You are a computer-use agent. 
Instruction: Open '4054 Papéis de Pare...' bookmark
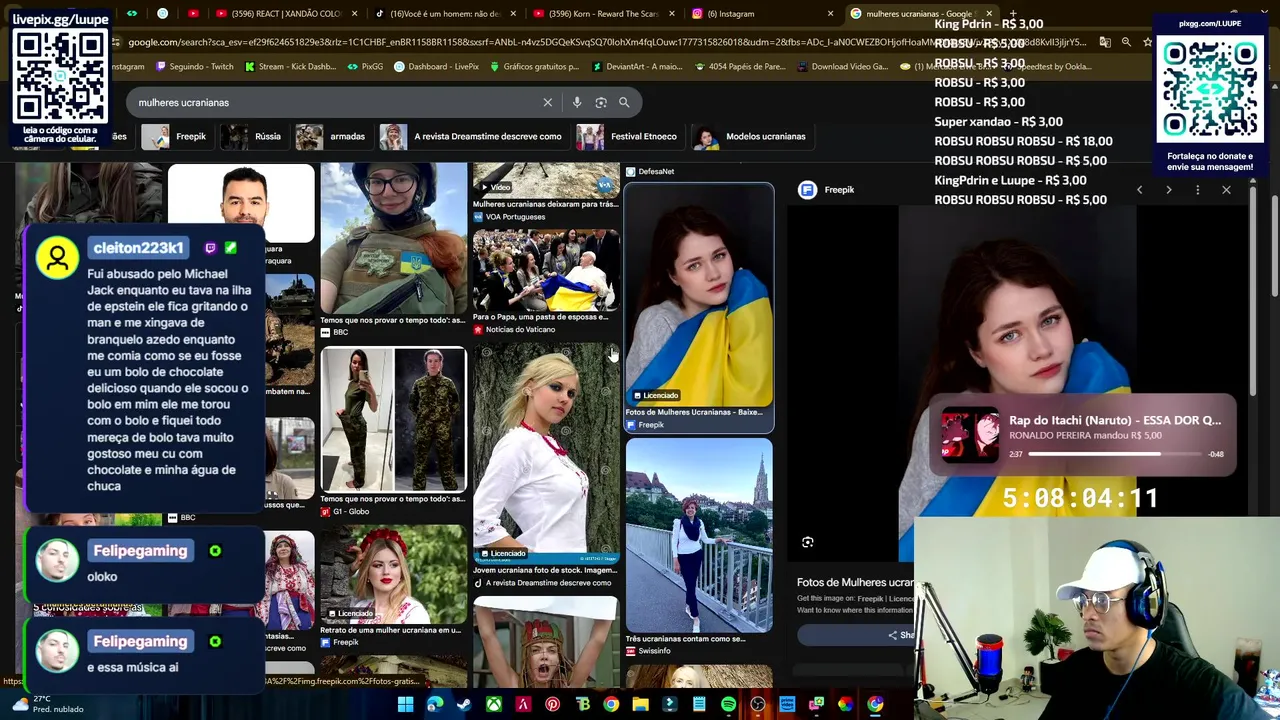(739, 67)
